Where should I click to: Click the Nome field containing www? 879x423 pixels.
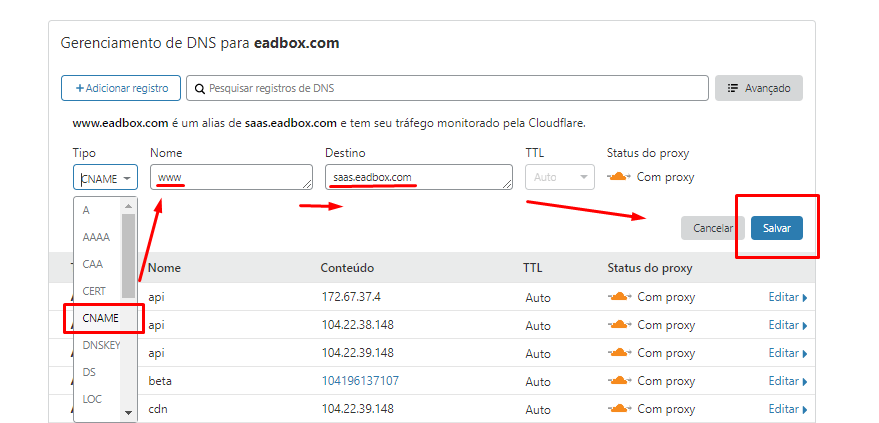pos(232,177)
